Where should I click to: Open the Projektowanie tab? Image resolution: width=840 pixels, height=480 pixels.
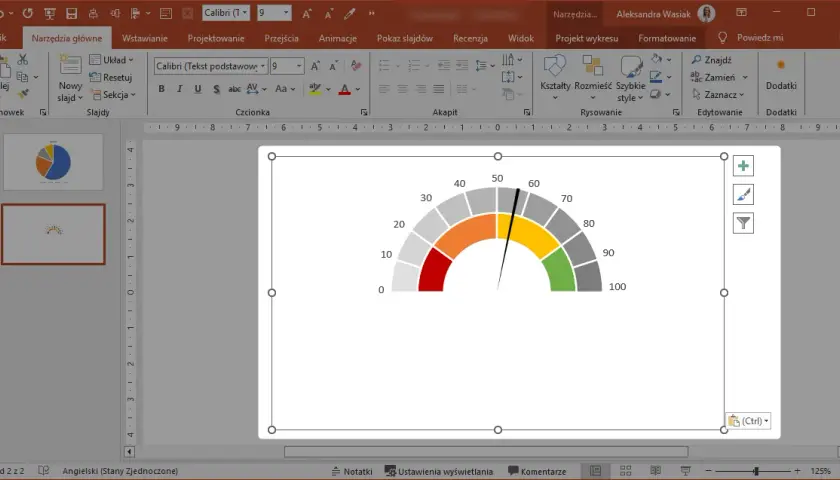[x=216, y=38]
